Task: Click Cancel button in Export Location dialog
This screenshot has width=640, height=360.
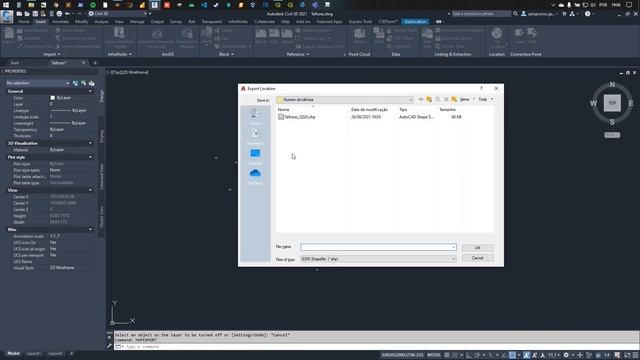Action: [478, 258]
